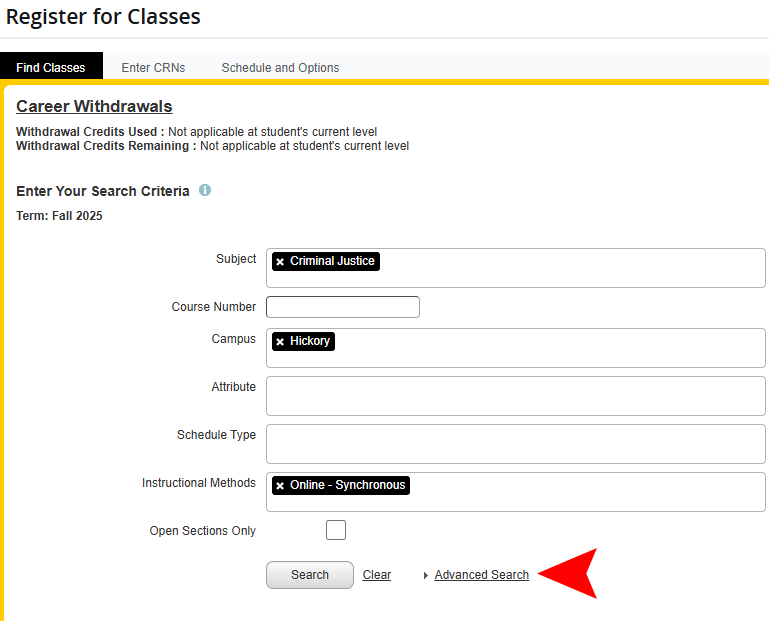The width and height of the screenshot is (769, 621).
Task: Click the Schedule Type label
Action: (x=216, y=435)
